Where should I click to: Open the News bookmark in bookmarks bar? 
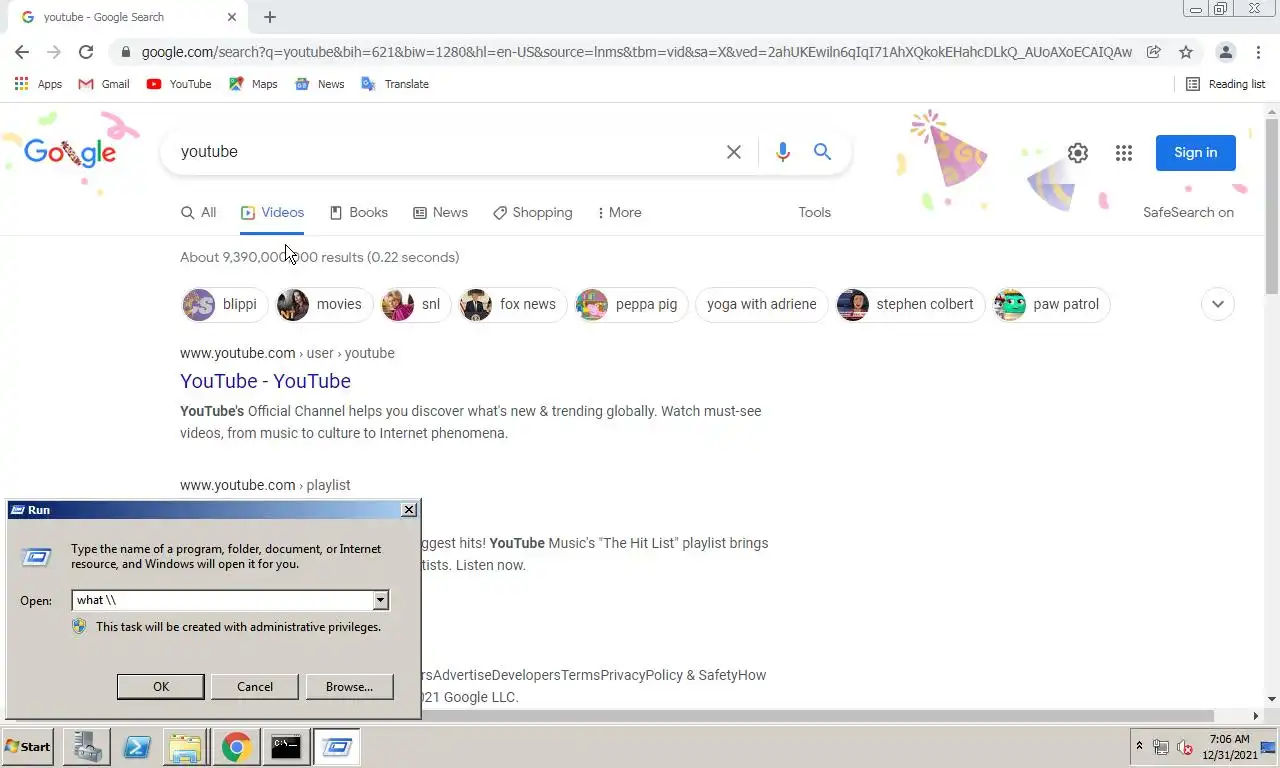319,84
